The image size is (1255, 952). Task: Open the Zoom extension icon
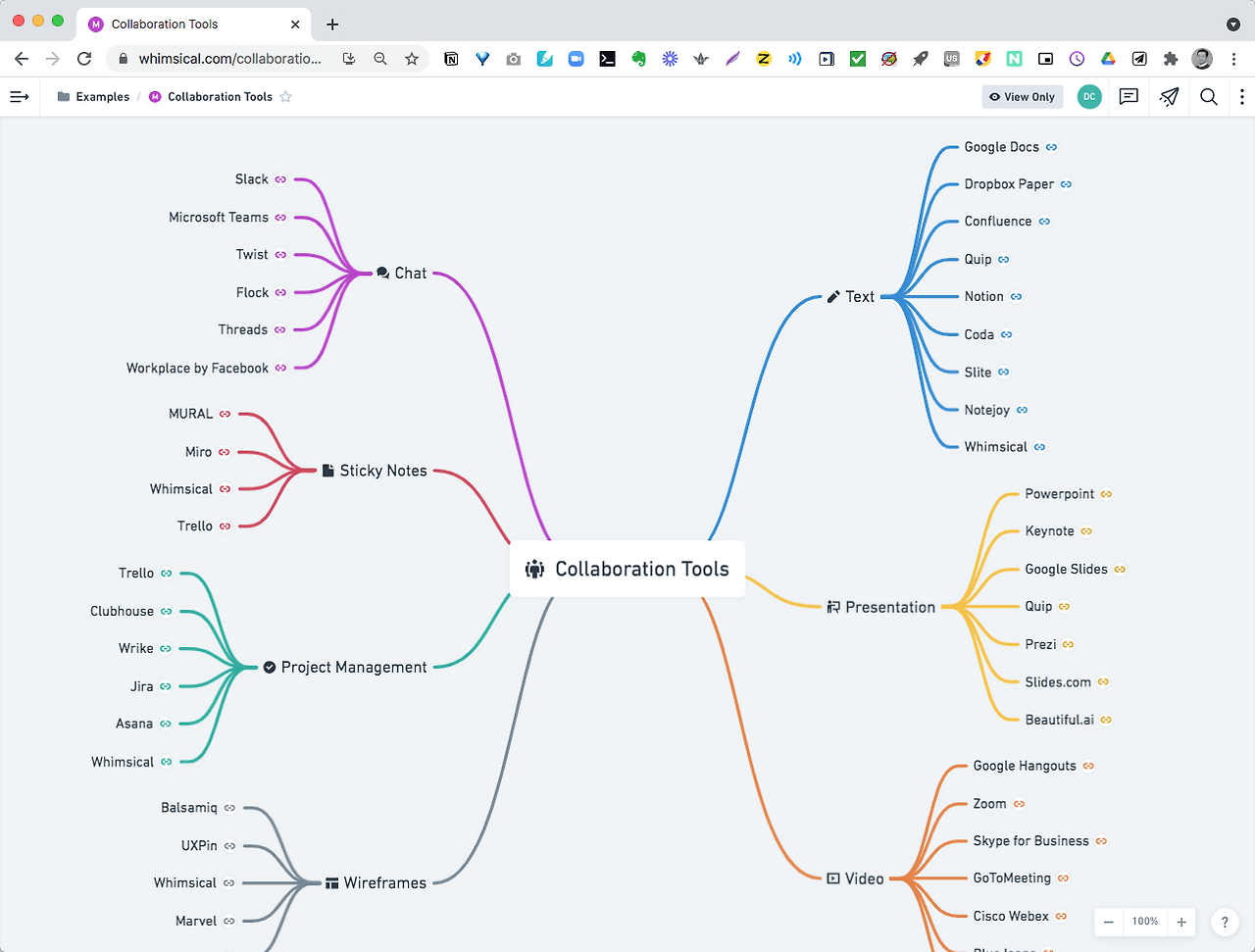[x=577, y=59]
